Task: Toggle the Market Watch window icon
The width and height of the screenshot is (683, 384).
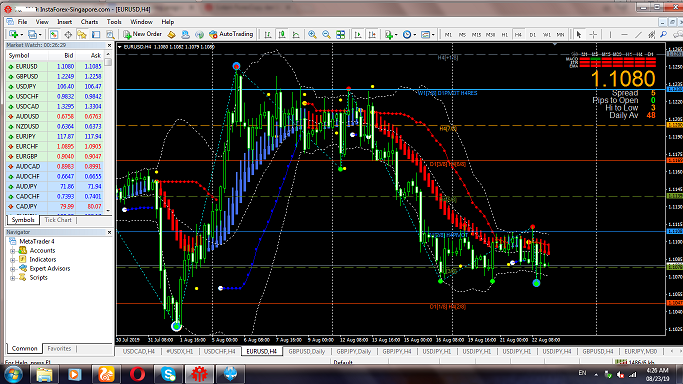Action: click(x=54, y=34)
